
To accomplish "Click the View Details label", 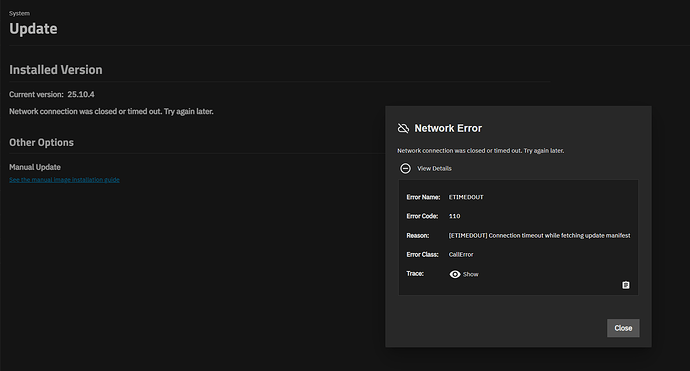I will coord(434,168).
